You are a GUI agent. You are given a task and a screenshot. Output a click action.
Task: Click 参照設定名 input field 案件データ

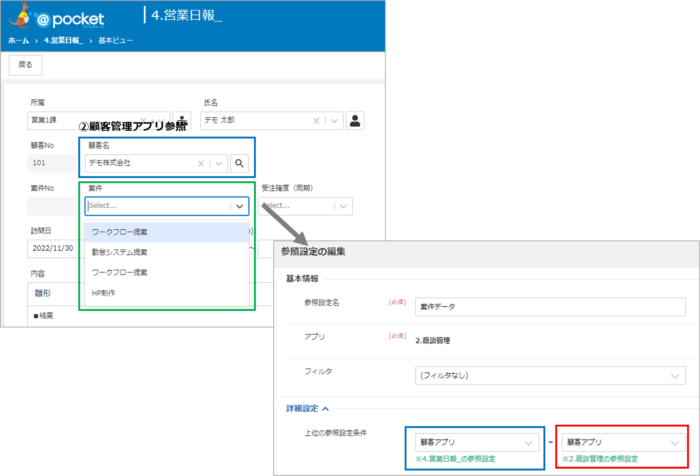pyautogui.click(x=550, y=307)
